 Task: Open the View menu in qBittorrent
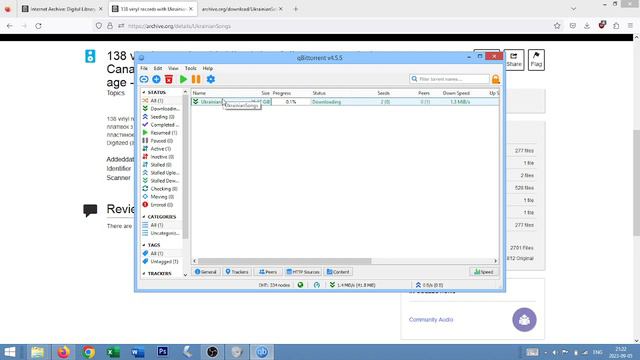coord(173,68)
